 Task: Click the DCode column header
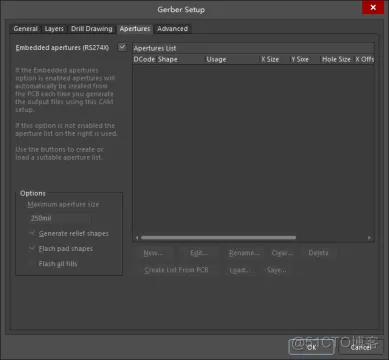[x=144, y=59]
